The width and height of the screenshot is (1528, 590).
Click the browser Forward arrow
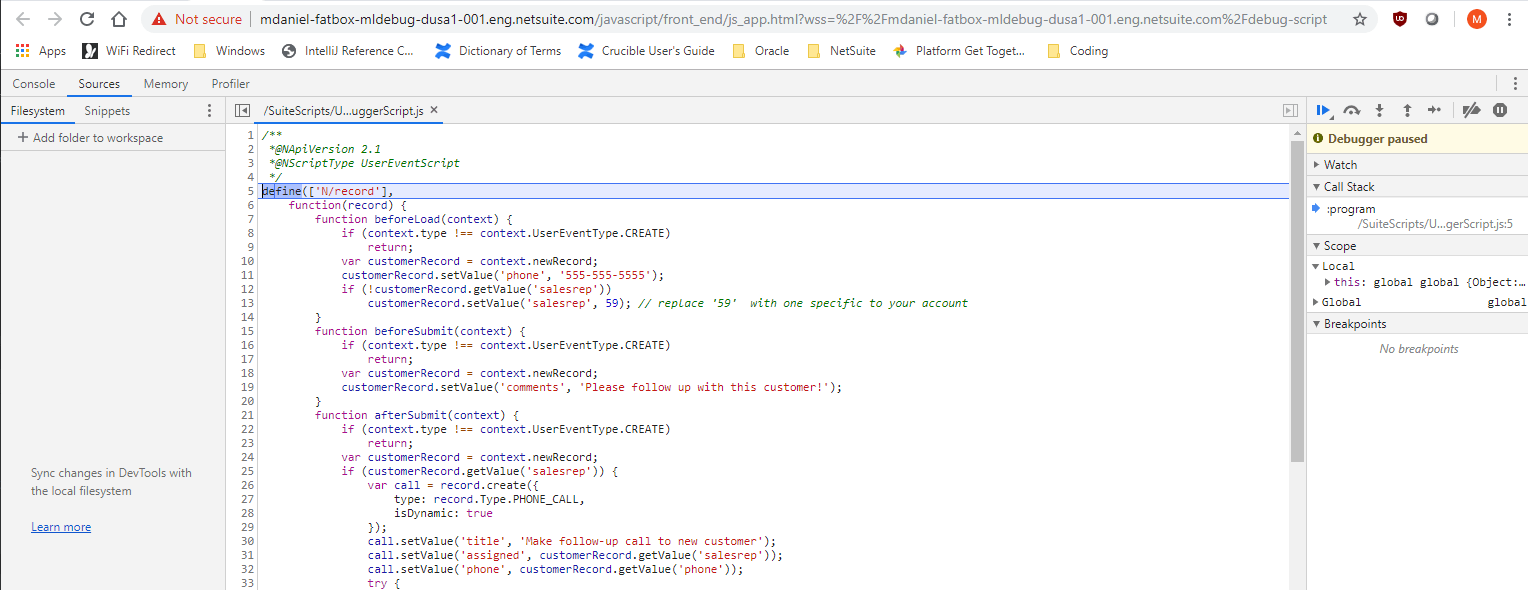56,19
